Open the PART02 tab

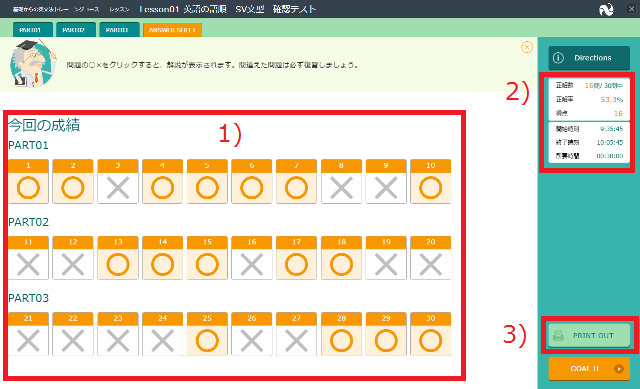(x=76, y=30)
